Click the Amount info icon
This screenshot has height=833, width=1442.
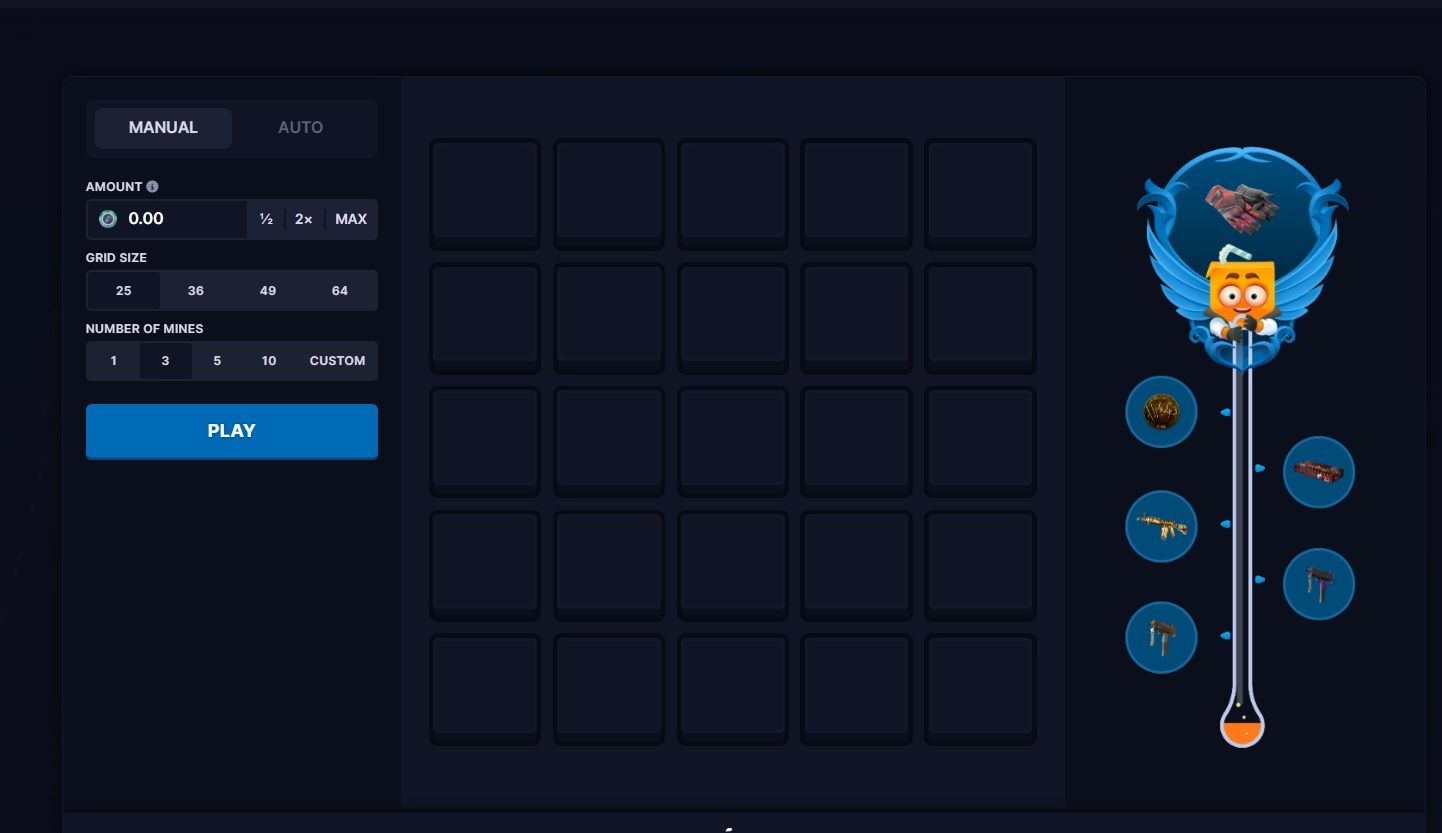coord(152,187)
